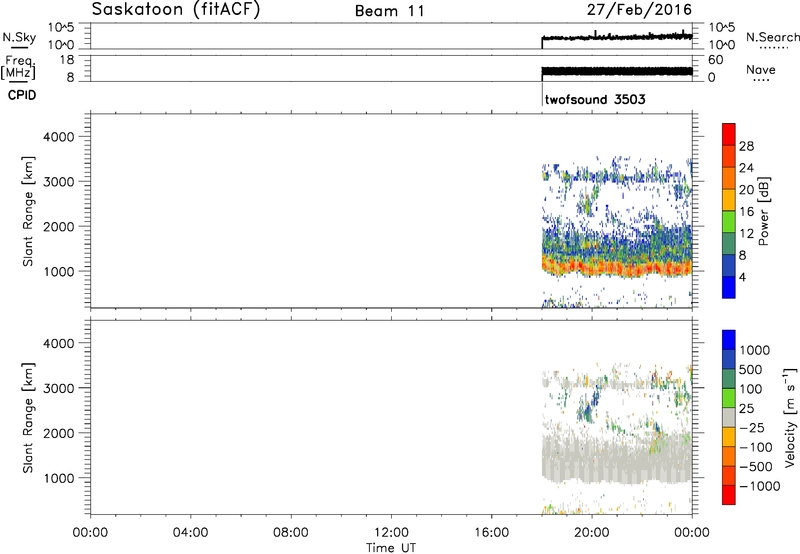The width and height of the screenshot is (800, 554).
Task: Click the gray ground-scatter band in velocity panel
Action: point(616,458)
